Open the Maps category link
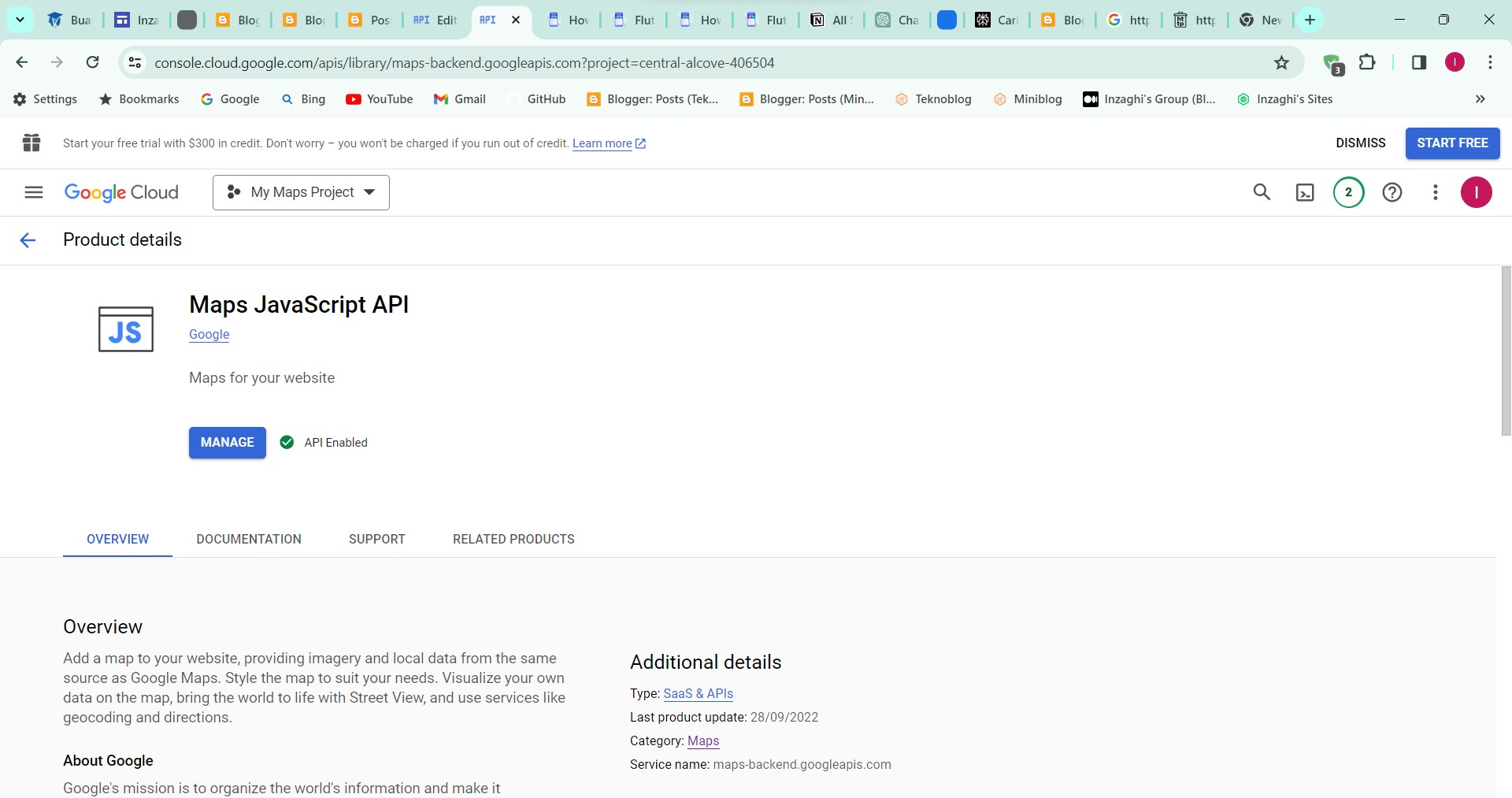 (703, 741)
